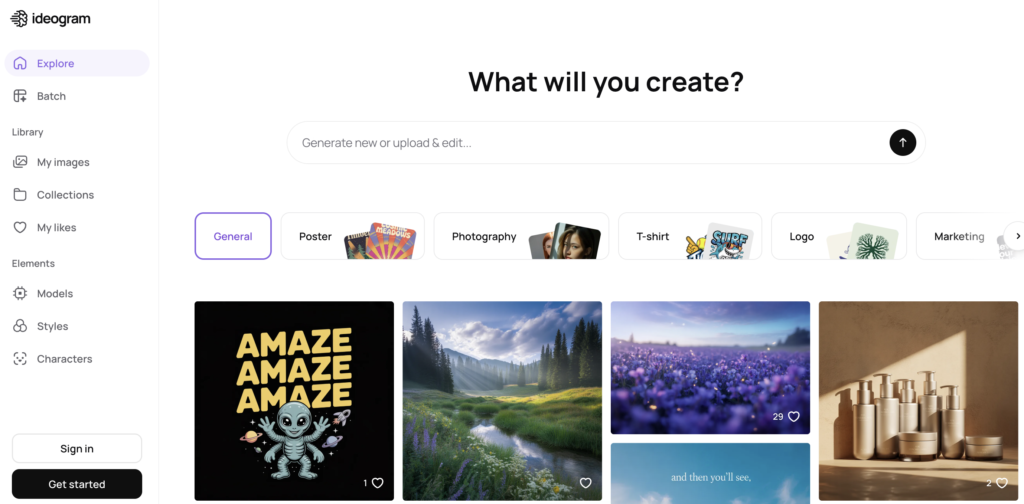
Task: Open Explore via its home icon
Action: 20,63
